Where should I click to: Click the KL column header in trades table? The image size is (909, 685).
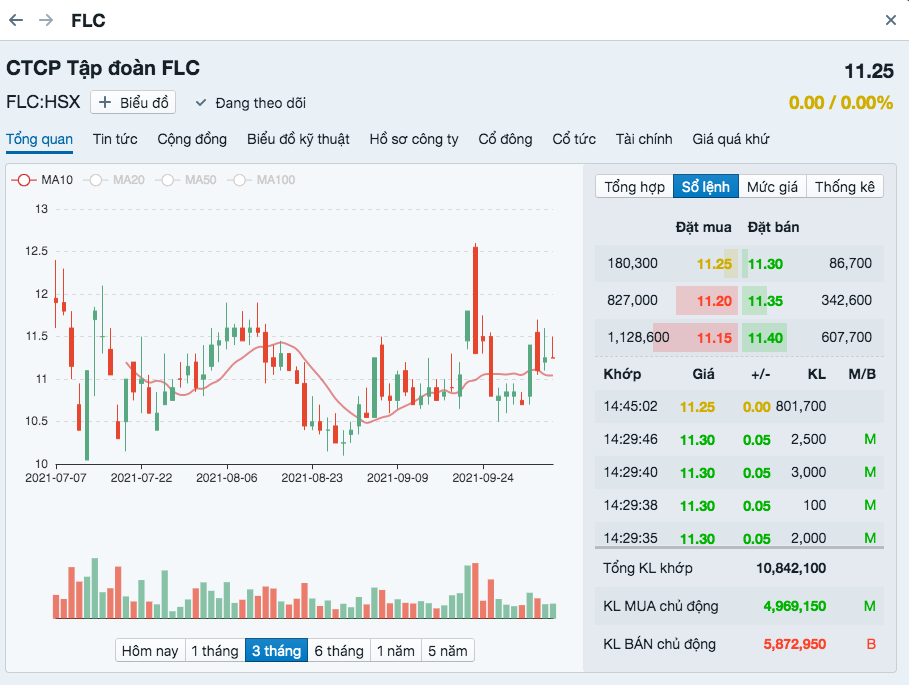point(817,374)
